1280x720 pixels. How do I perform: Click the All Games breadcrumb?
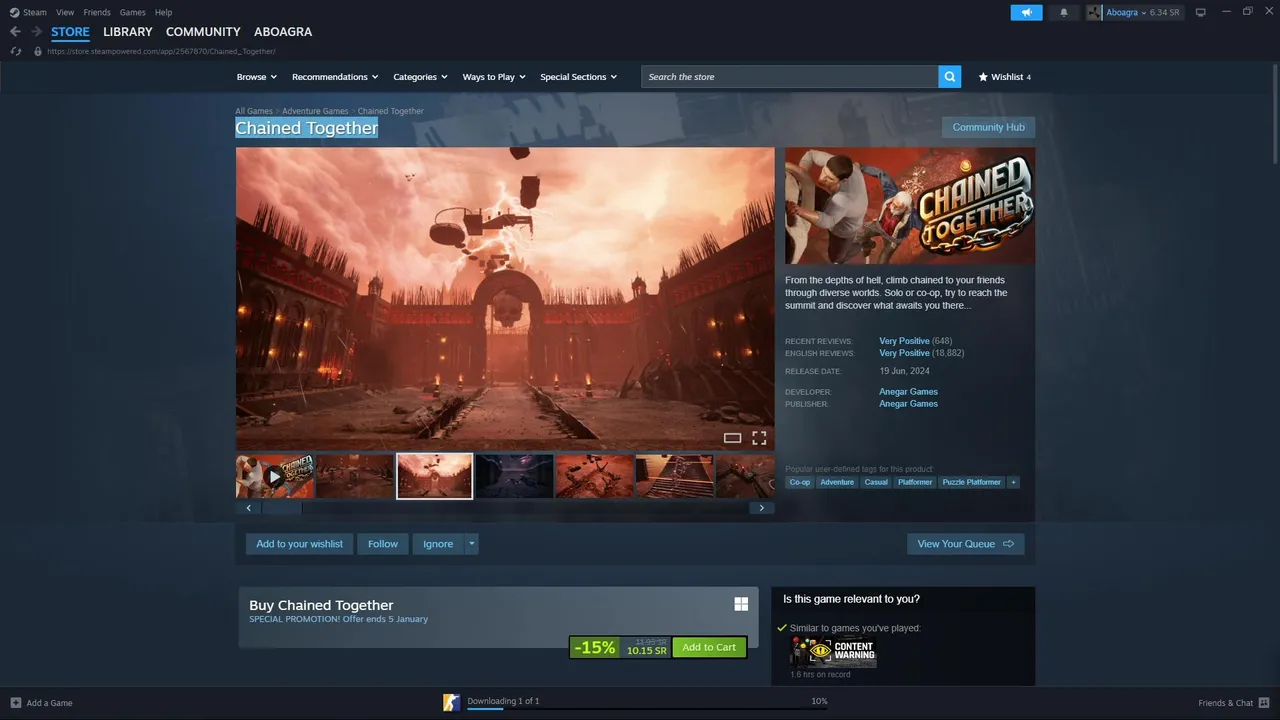click(254, 111)
